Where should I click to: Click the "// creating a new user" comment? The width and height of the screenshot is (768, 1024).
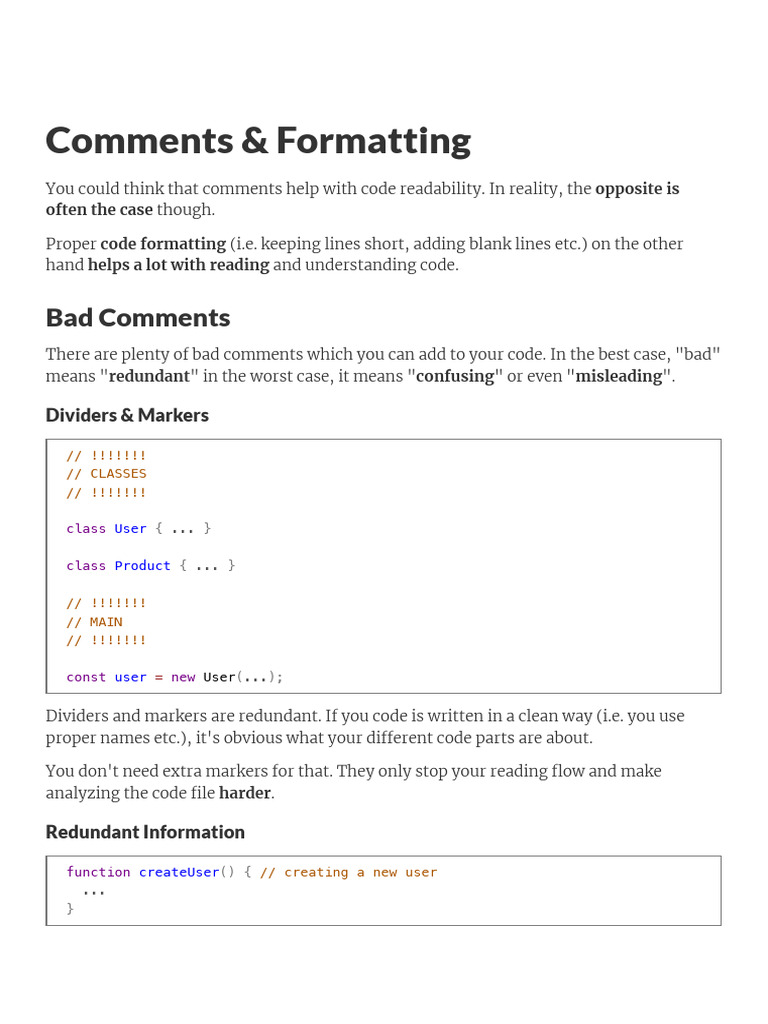tap(348, 872)
